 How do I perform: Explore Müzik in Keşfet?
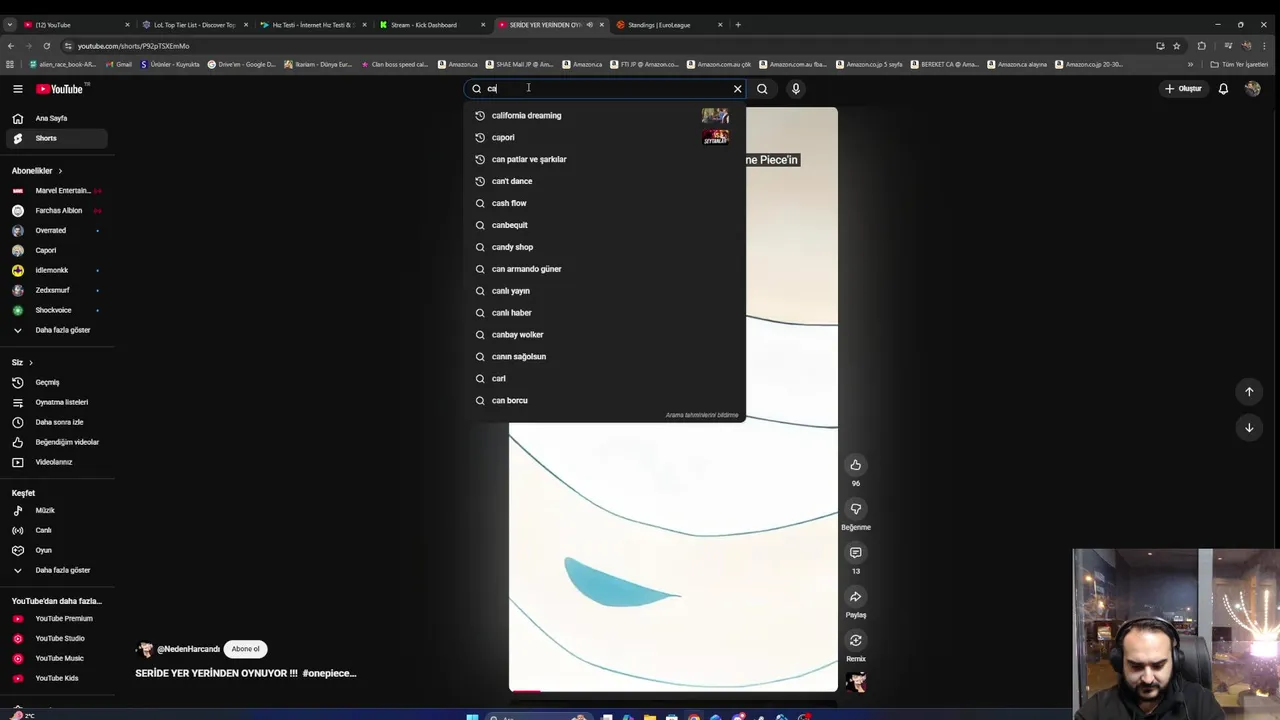pyautogui.click(x=57, y=510)
